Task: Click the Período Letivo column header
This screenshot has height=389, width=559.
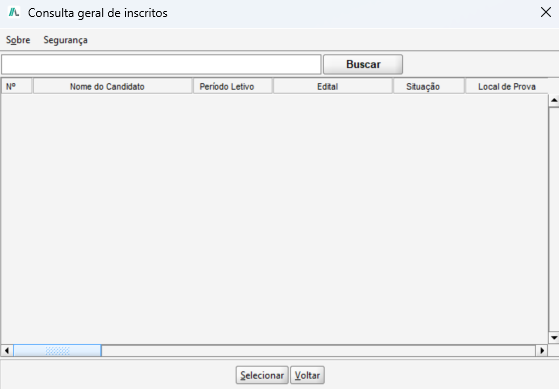Action: tap(233, 86)
